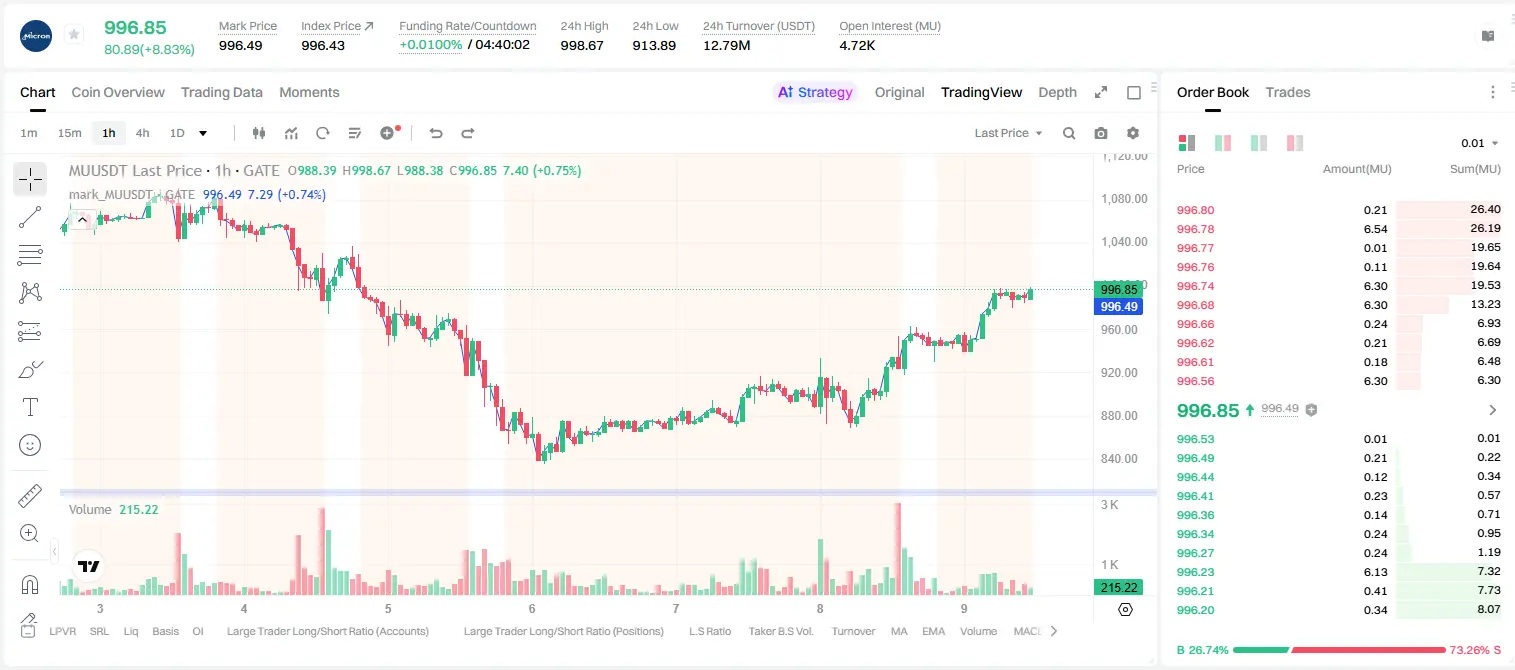Open the candlestick chart type icon
This screenshot has width=1515, height=670.
coord(260,133)
